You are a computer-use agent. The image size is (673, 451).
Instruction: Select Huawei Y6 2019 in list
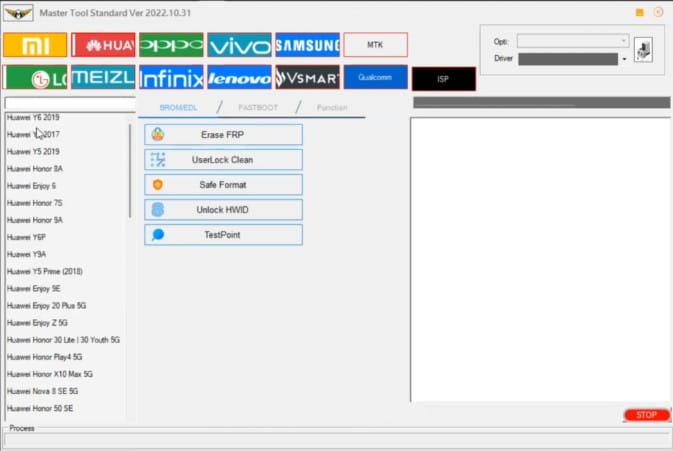point(33,117)
